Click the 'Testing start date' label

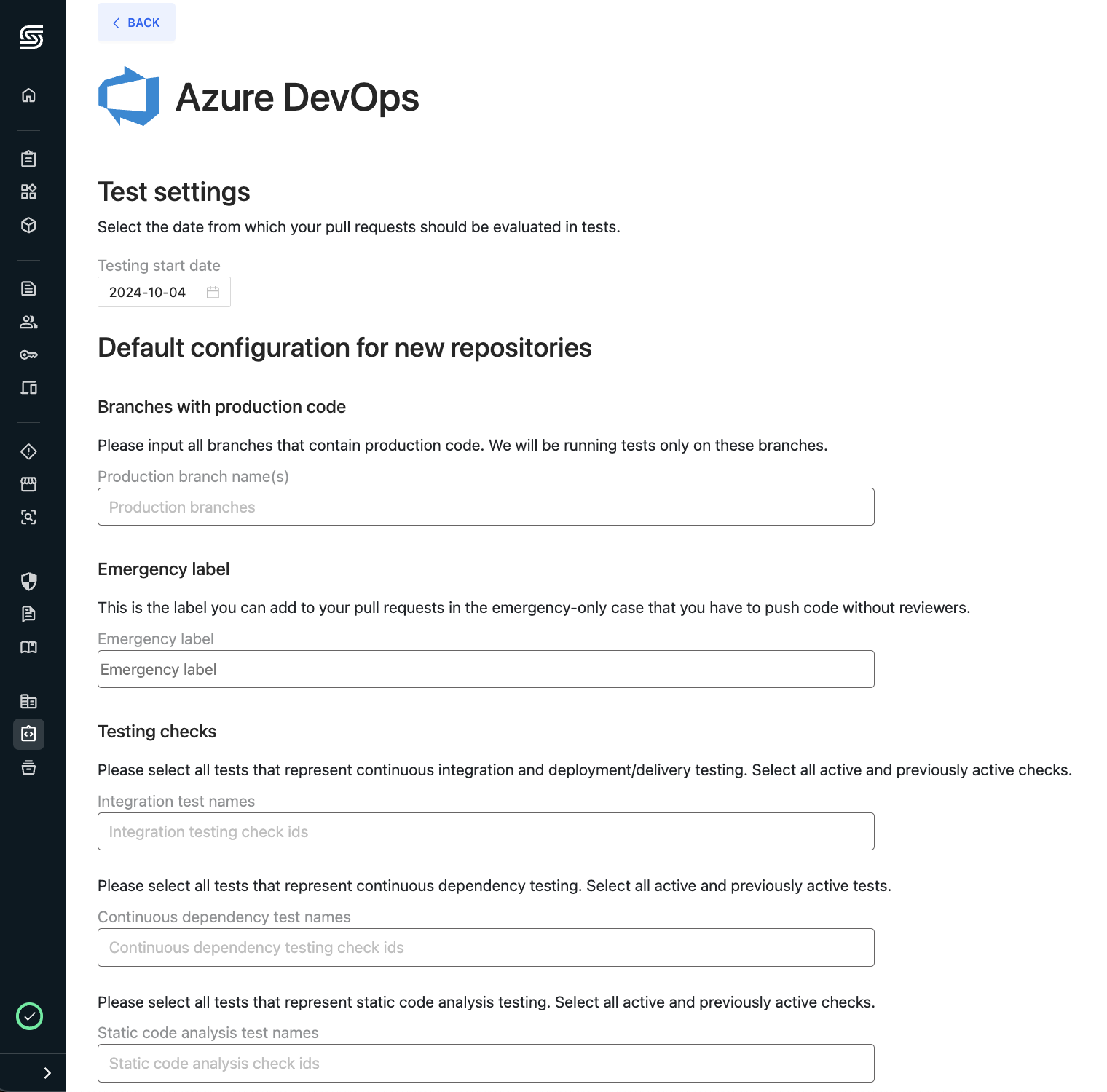159,266
